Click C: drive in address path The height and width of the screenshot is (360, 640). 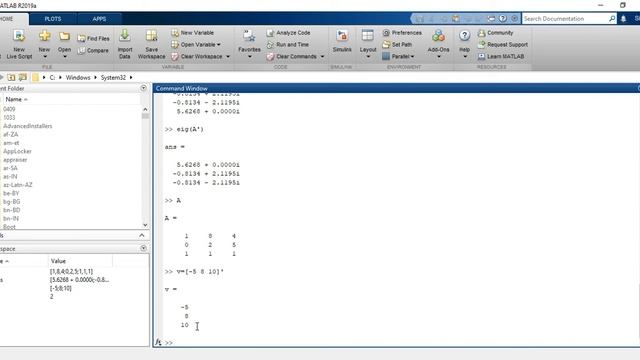52,78
